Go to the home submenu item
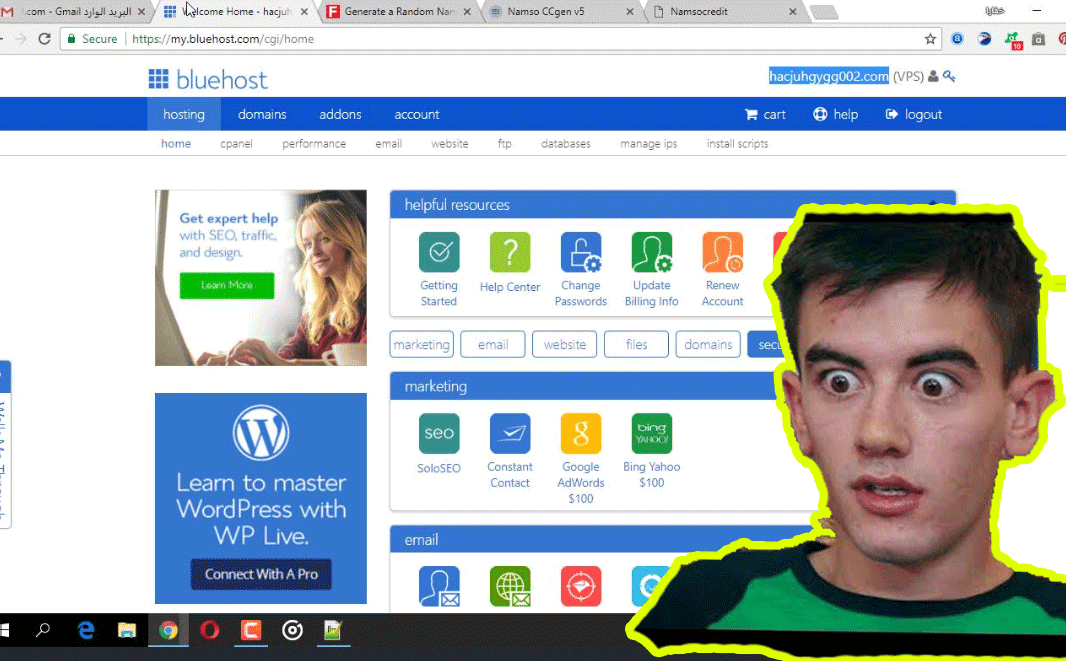This screenshot has height=661, width=1066. (x=175, y=143)
